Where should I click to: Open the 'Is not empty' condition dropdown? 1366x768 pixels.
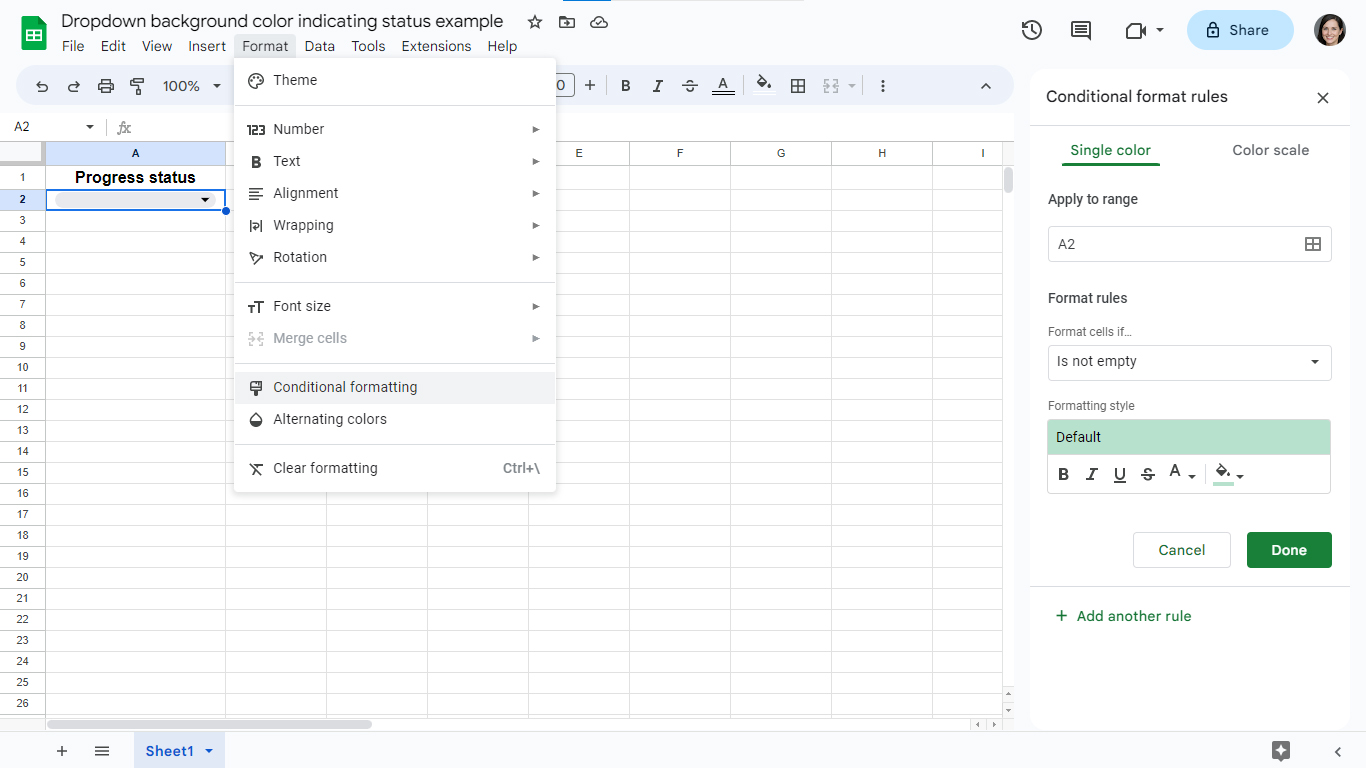[1189, 362]
